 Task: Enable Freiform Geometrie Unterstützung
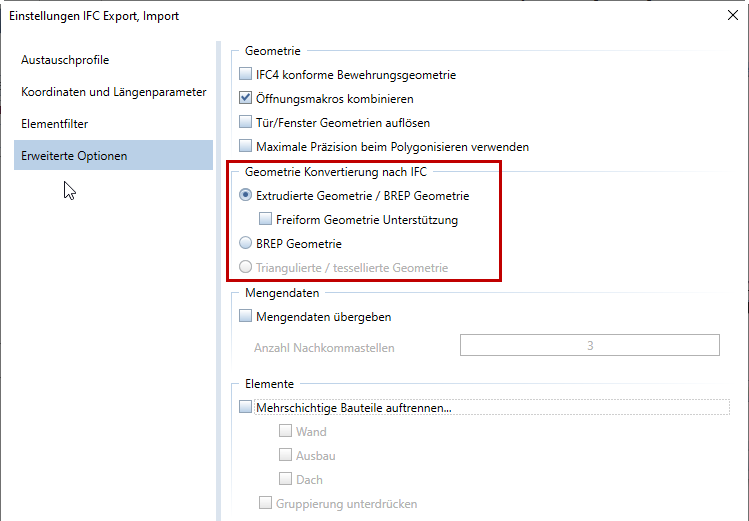(x=265, y=219)
